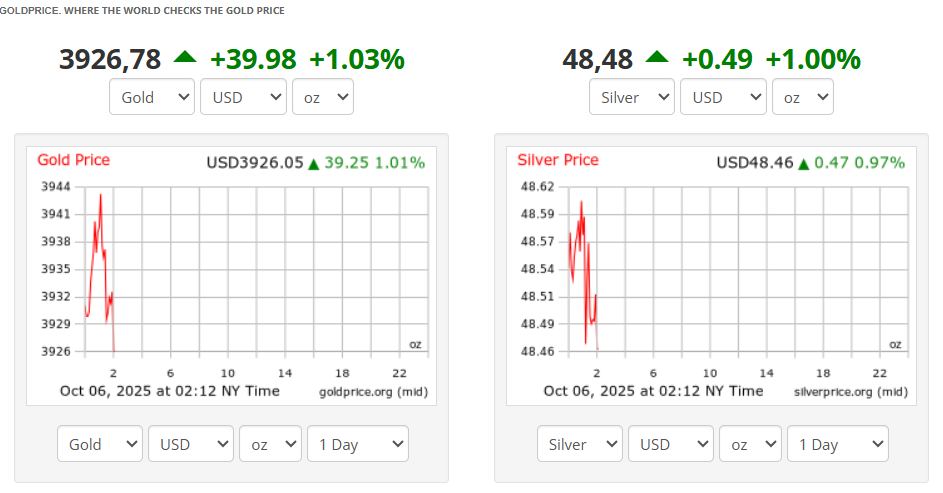Click the green up arrow beside silver price 48,48
This screenshot has height=493, width=943.
pos(657,57)
